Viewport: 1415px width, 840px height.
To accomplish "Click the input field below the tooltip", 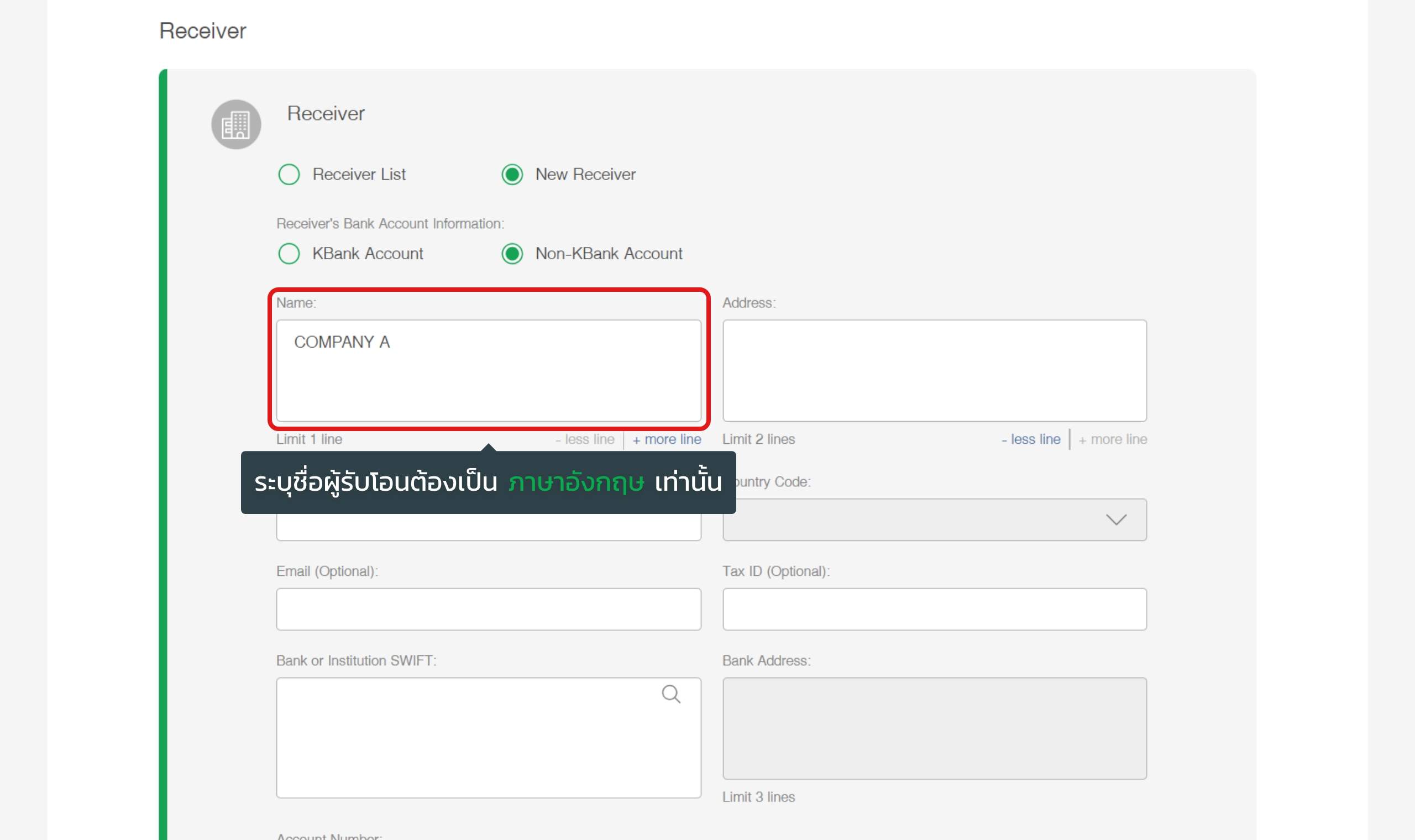I will pyautogui.click(x=489, y=528).
